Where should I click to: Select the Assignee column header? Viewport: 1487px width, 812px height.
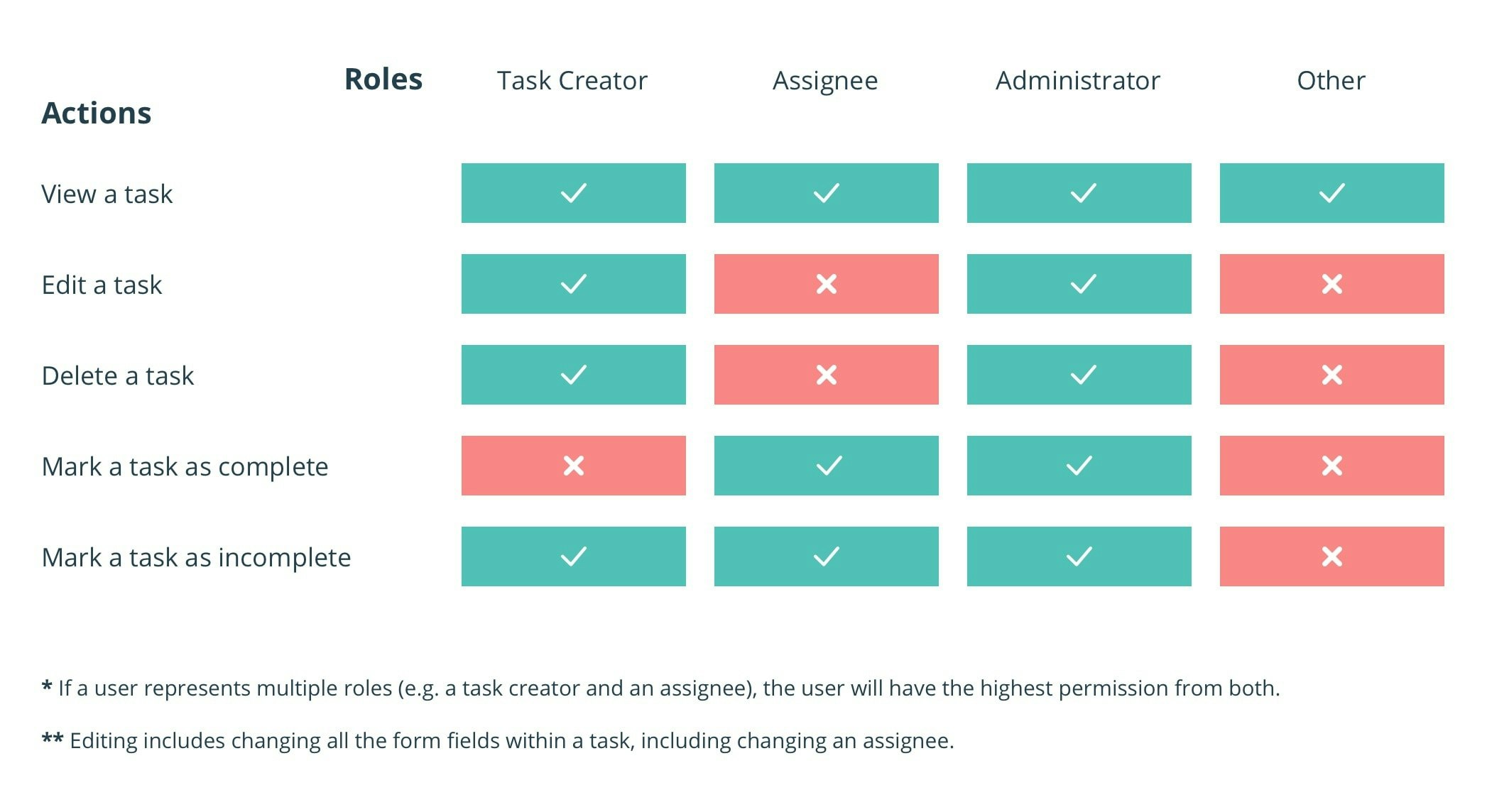tap(824, 81)
